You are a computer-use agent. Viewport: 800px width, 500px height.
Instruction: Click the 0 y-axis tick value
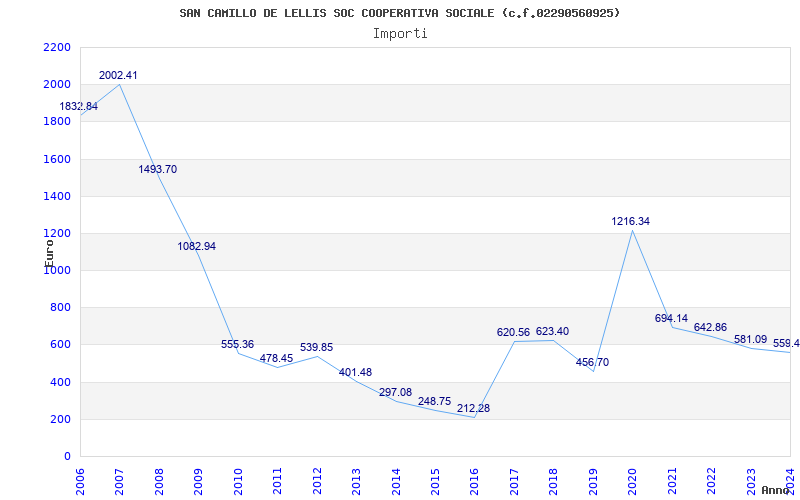[67, 457]
